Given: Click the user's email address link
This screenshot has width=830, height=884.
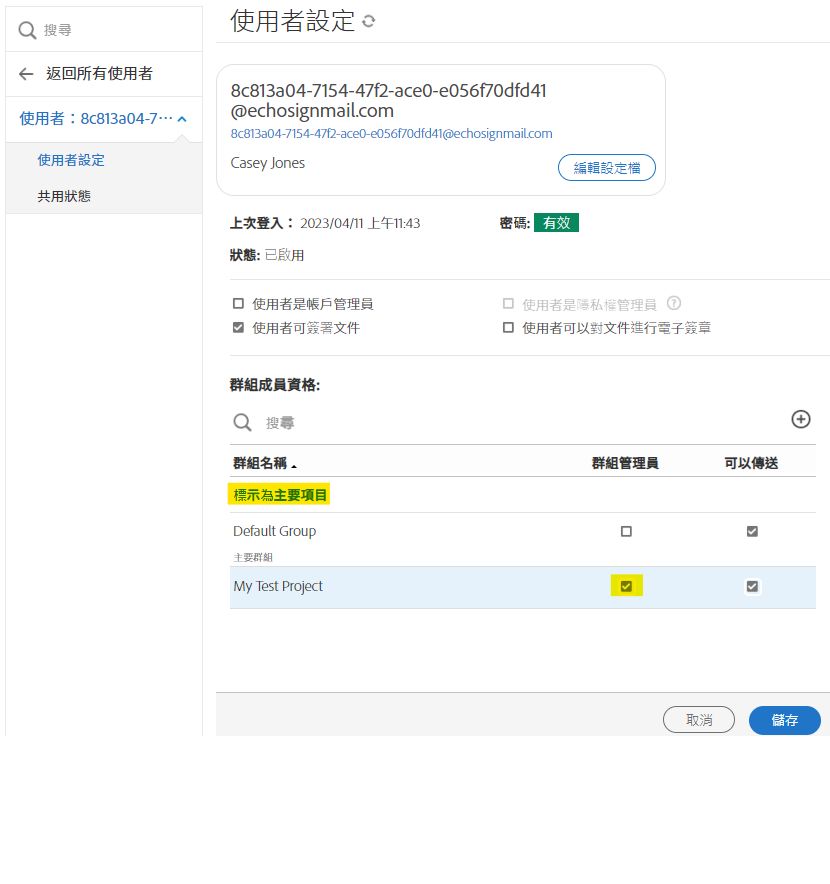Looking at the screenshot, I should 391,134.
